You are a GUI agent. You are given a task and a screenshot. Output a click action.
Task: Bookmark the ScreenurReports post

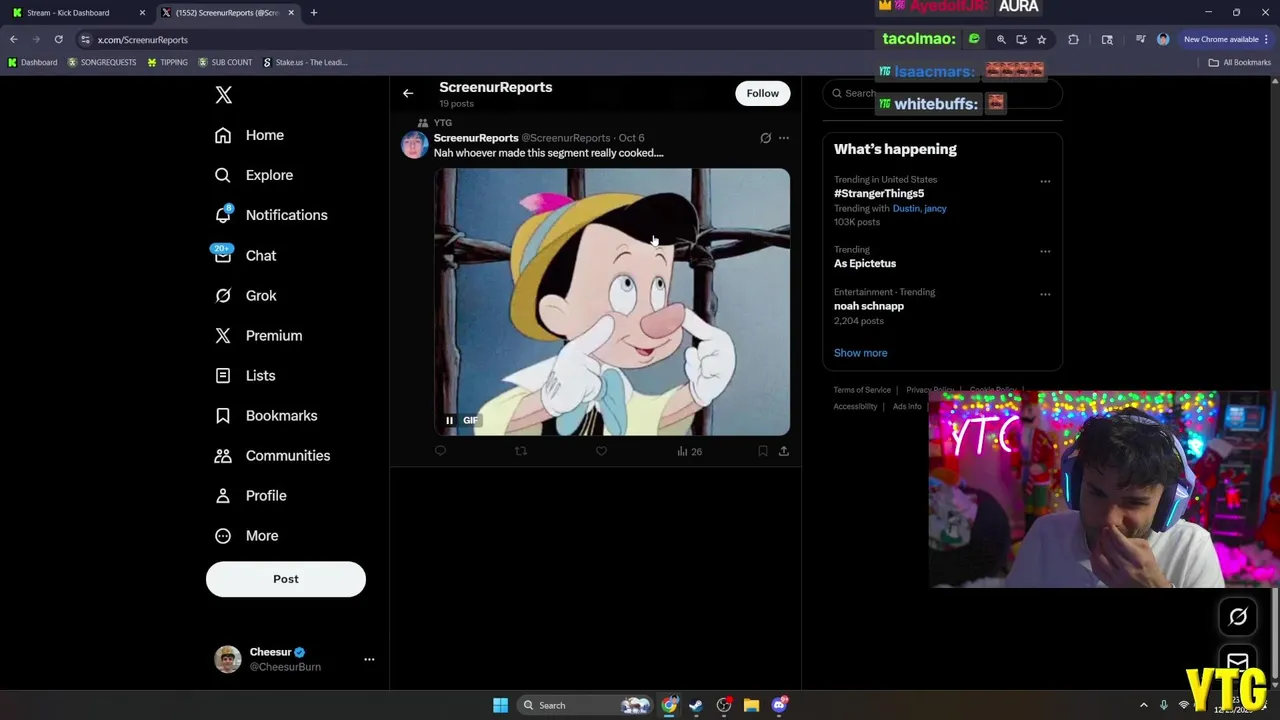(763, 451)
